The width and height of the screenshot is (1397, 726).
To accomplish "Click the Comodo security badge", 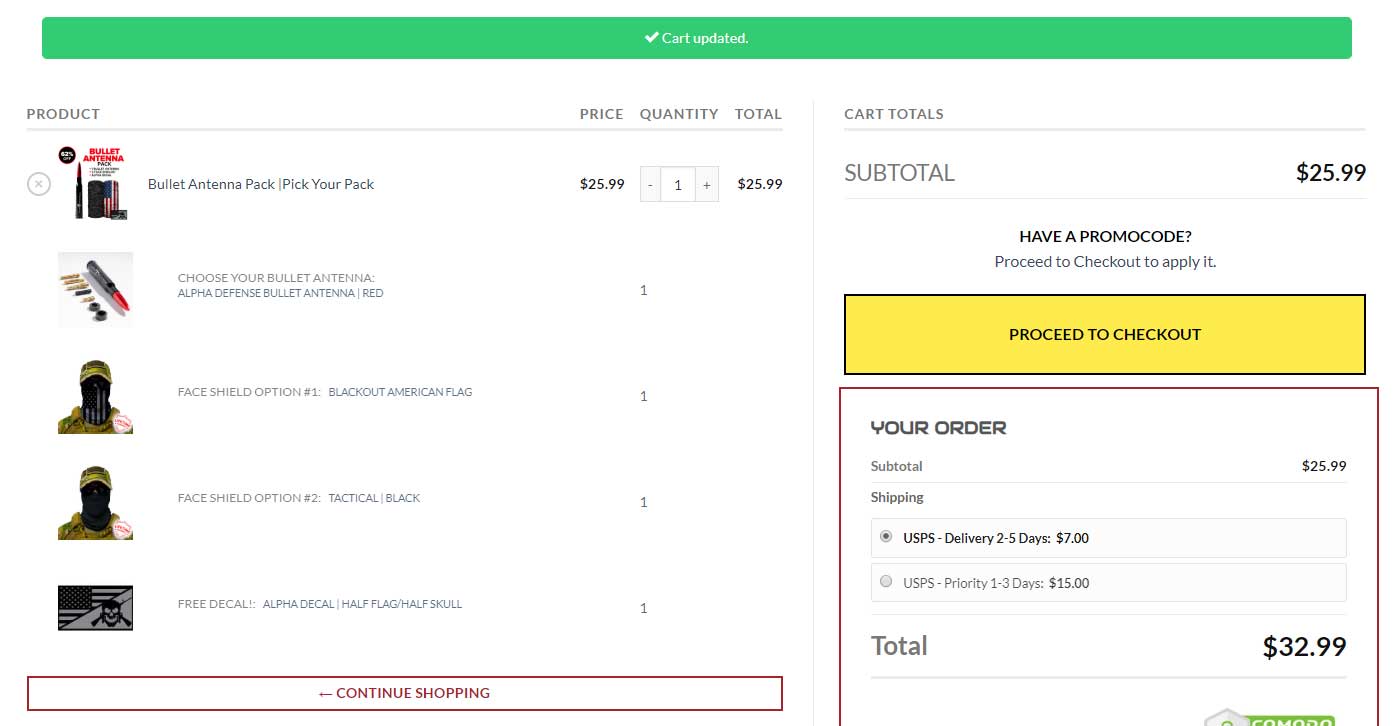I will [1268, 717].
